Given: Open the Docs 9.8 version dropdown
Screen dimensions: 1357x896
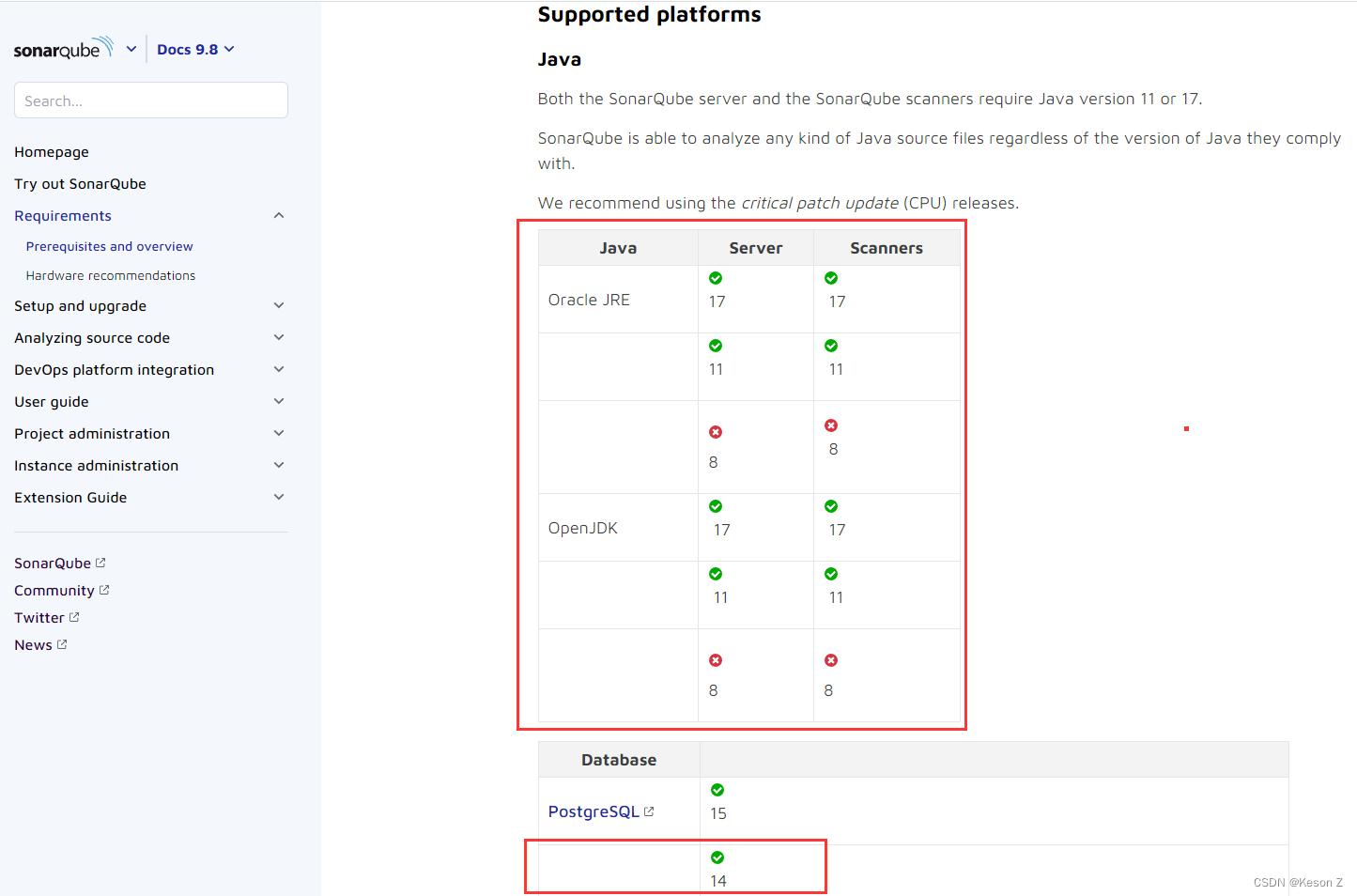Looking at the screenshot, I should coord(195,49).
